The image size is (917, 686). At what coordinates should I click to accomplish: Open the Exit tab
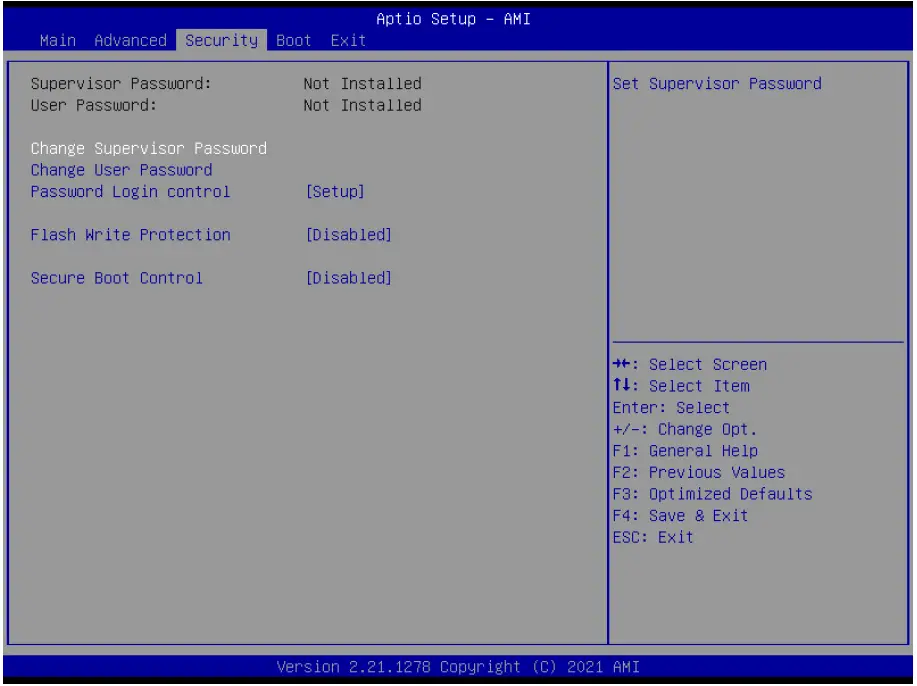(x=349, y=41)
